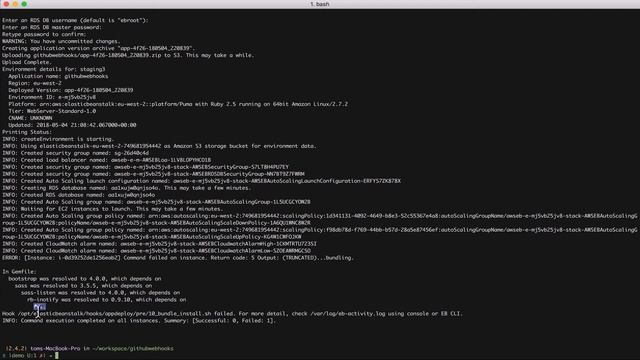The image size is (640, 360).
Task: Click 'sass was resolved to 3.5.5' line
Action: click(83, 285)
